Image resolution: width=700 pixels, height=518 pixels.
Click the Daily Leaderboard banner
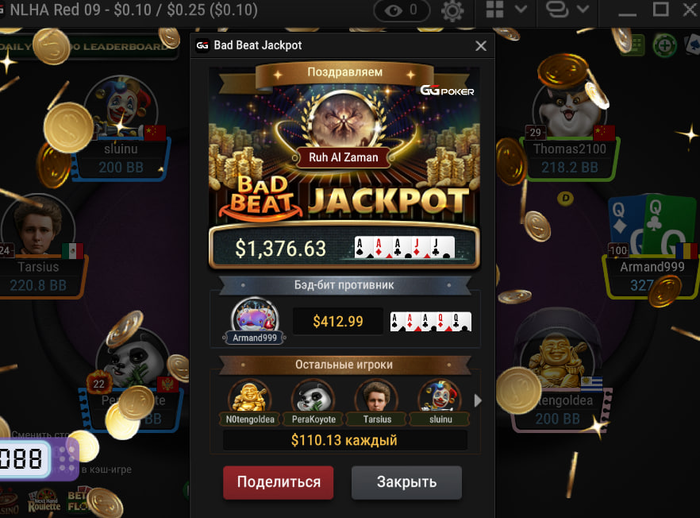click(x=87, y=47)
